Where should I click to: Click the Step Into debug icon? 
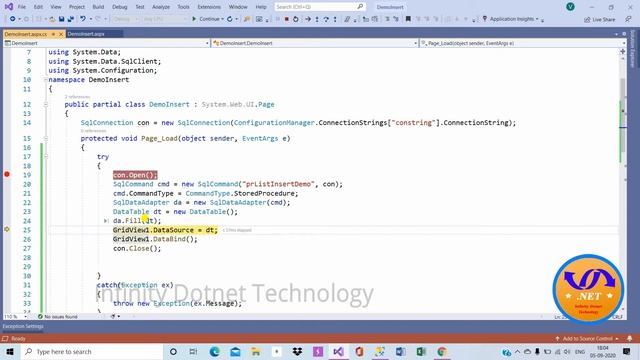coord(317,19)
